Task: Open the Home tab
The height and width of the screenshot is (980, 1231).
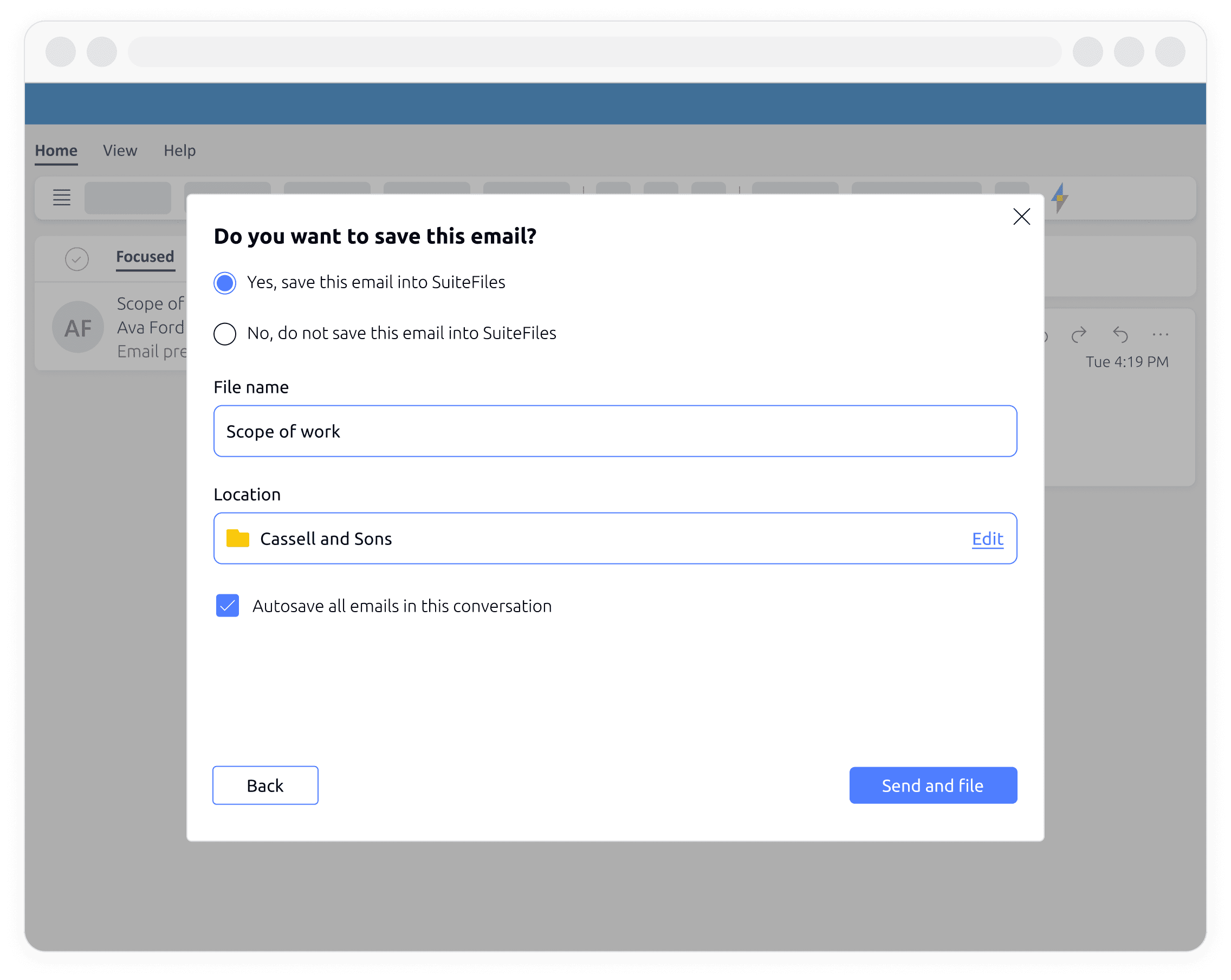Action: 56,151
